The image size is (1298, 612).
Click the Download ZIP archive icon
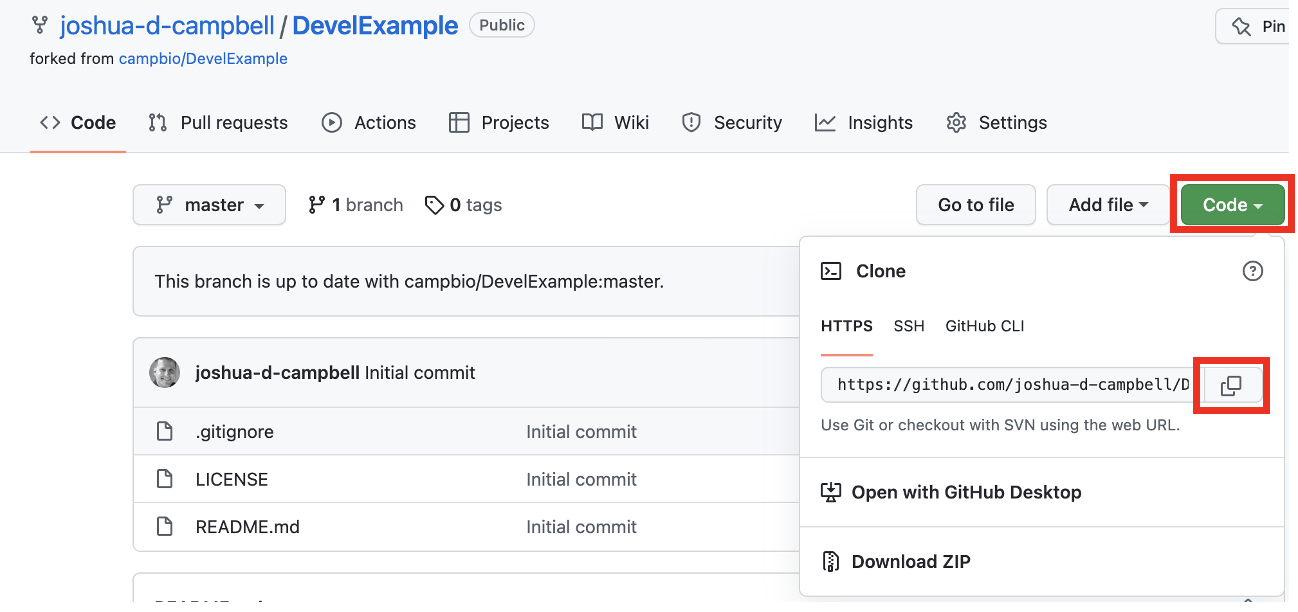[x=831, y=561]
